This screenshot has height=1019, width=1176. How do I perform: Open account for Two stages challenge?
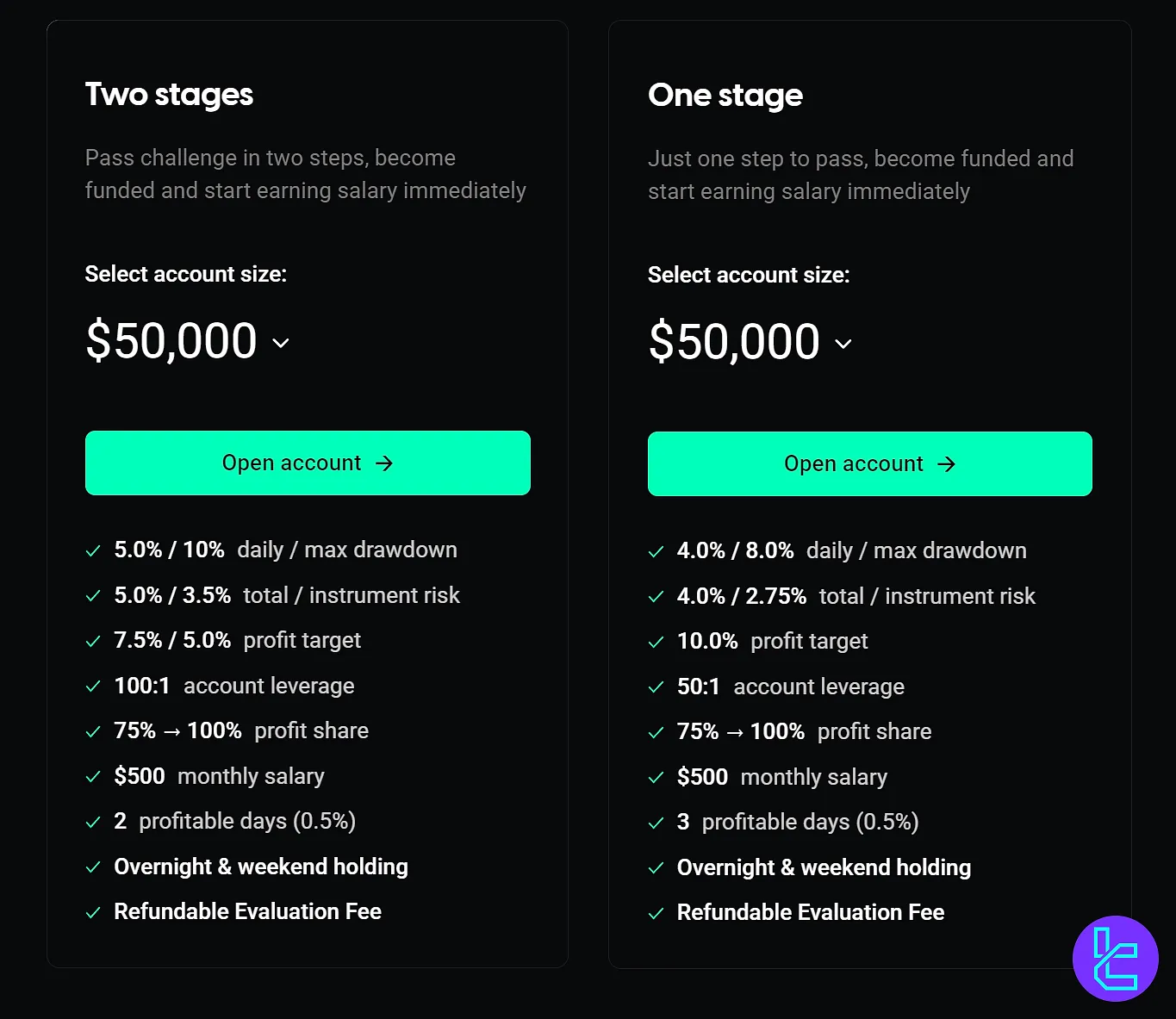pyautogui.click(x=308, y=463)
